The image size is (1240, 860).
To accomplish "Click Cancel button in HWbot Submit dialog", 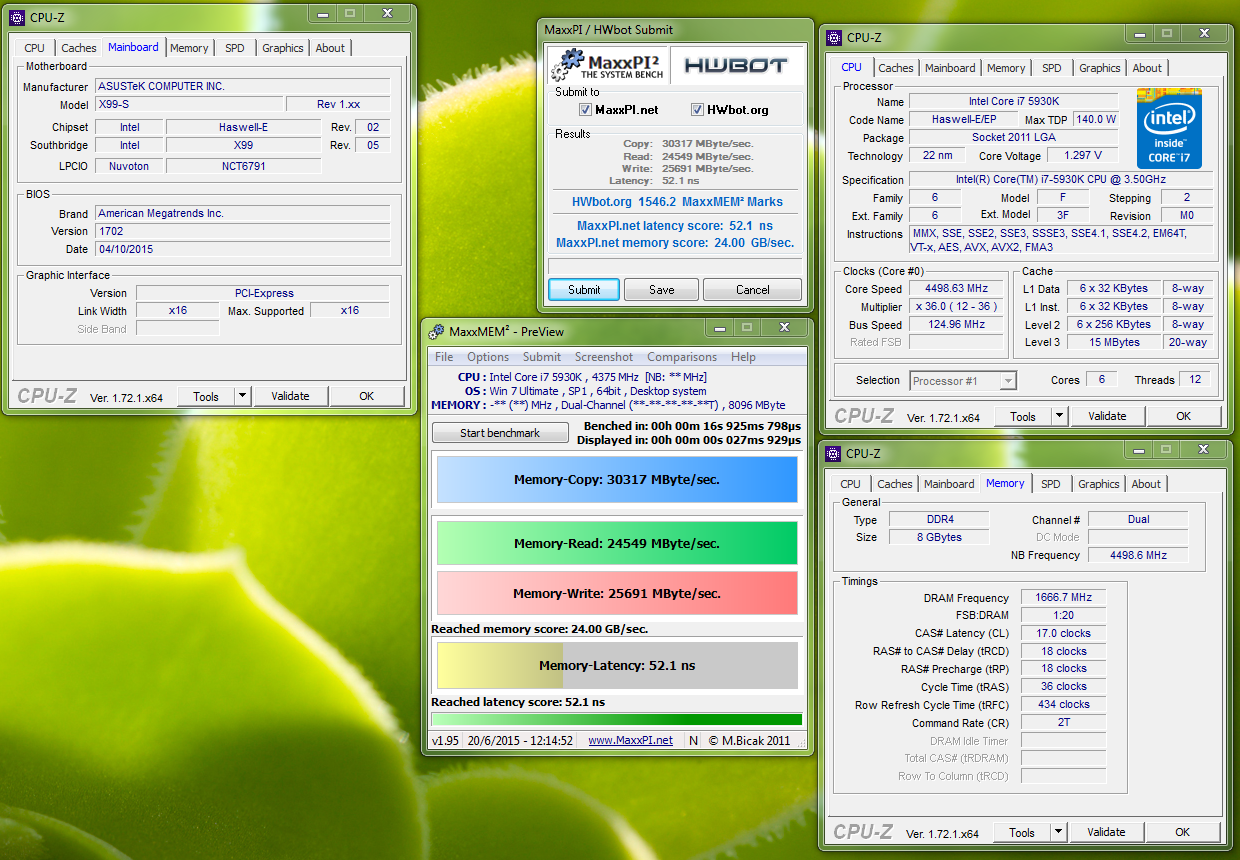I will click(752, 290).
